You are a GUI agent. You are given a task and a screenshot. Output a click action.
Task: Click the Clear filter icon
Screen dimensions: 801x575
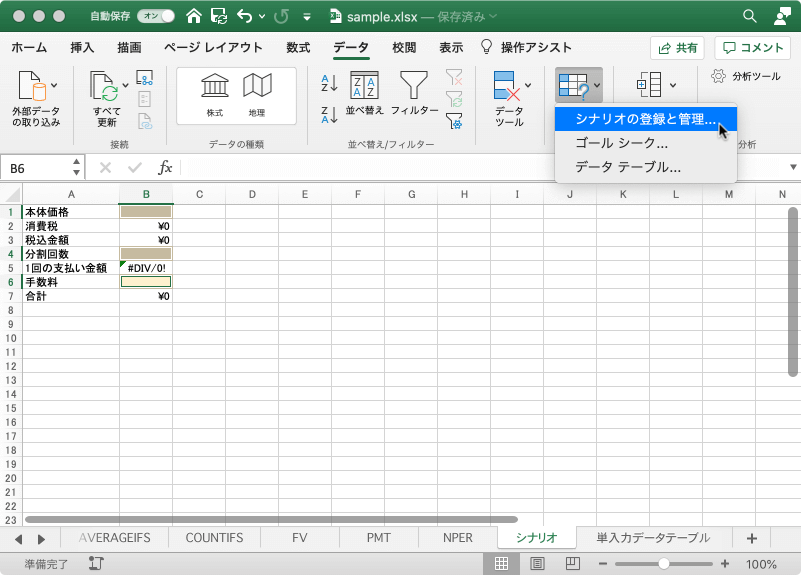[x=454, y=77]
